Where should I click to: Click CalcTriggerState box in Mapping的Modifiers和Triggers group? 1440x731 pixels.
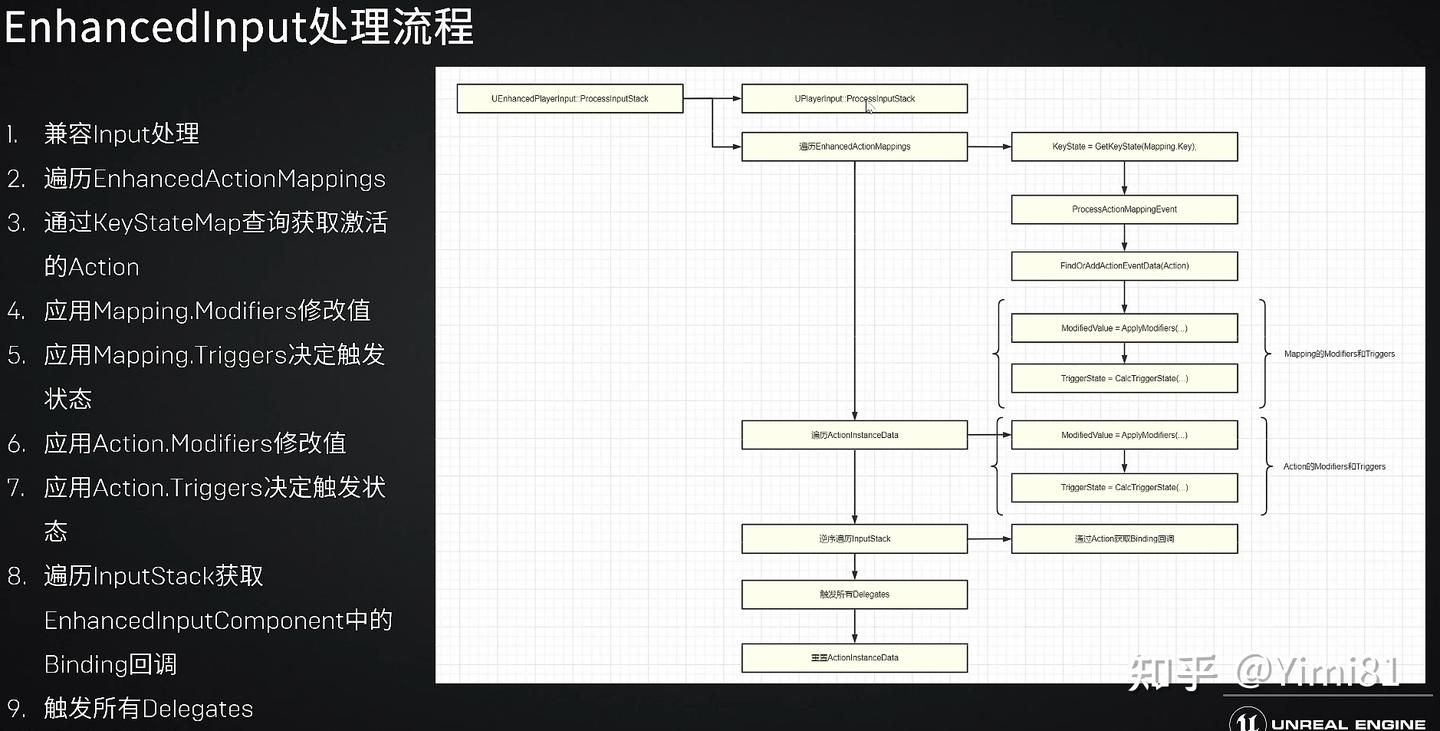pyautogui.click(x=1124, y=379)
